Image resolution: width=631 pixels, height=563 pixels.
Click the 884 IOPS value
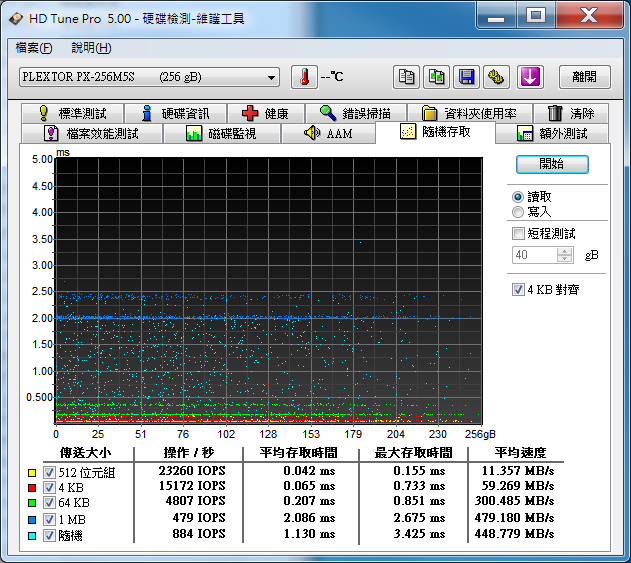pyautogui.click(x=199, y=534)
